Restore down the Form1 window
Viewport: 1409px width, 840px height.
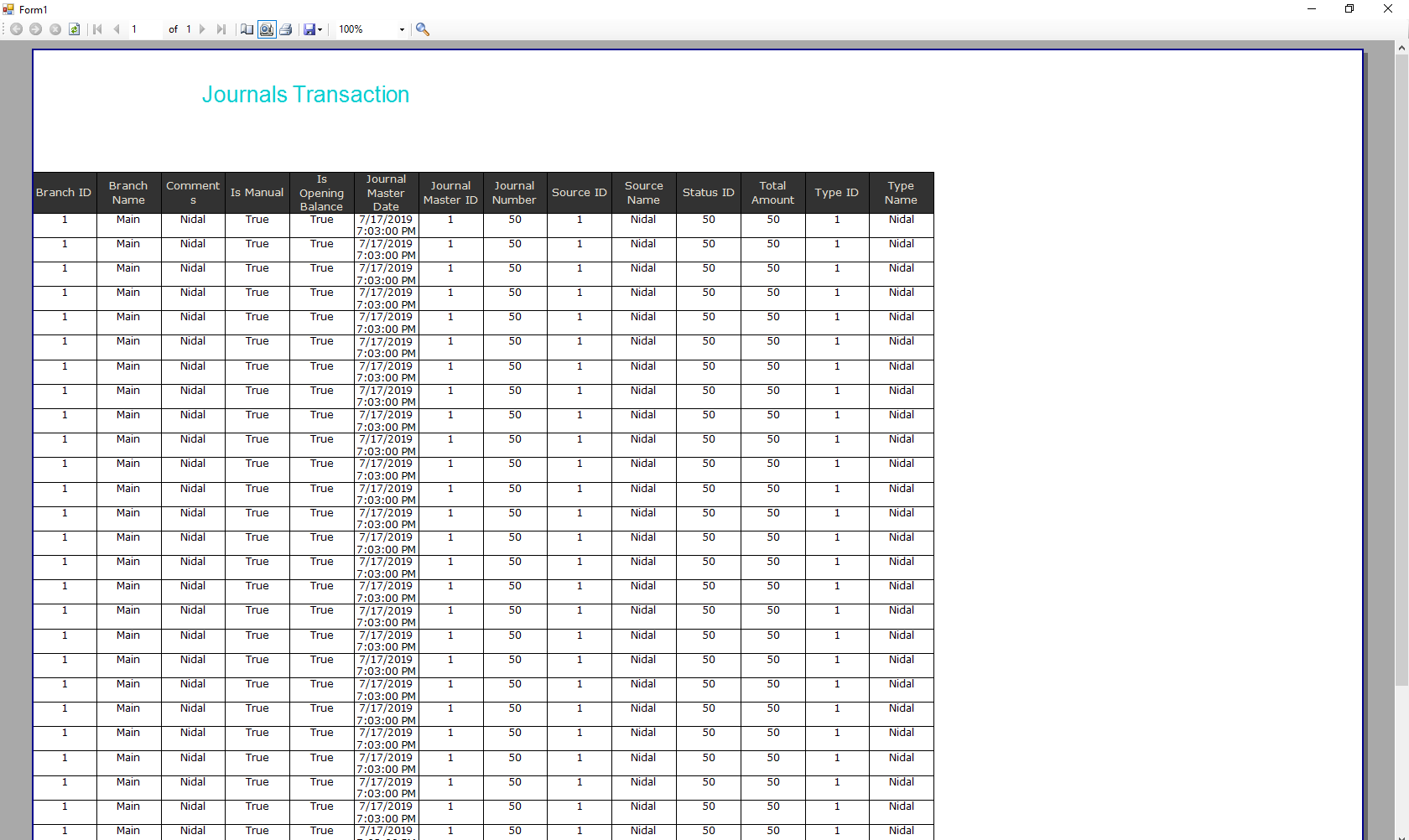(1349, 9)
